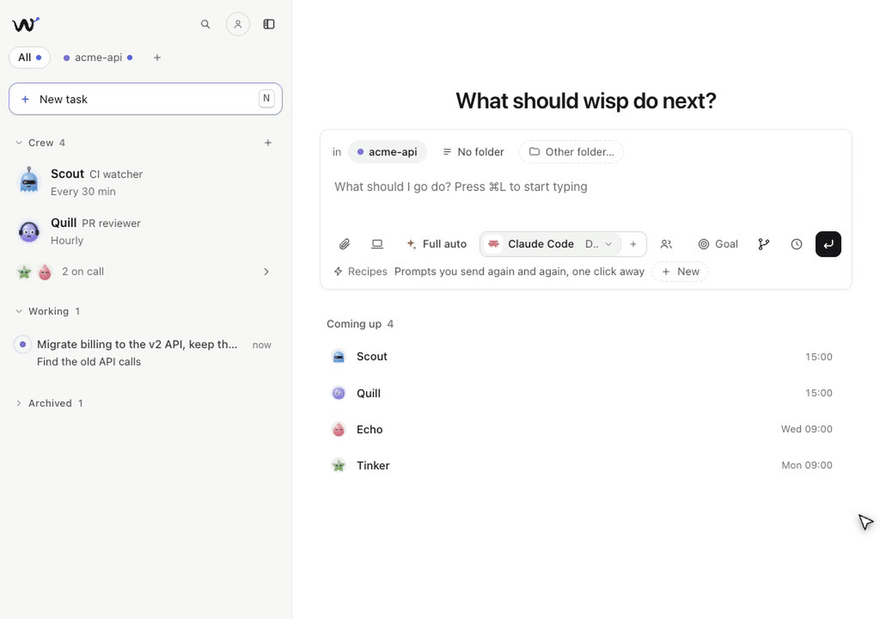880x619 pixels.
Task: Toggle Full auto mode
Action: point(436,244)
